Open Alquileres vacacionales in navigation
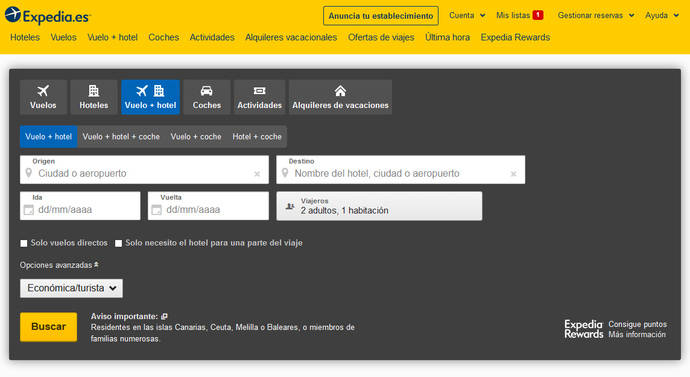The height and width of the screenshot is (377, 690). [291, 37]
